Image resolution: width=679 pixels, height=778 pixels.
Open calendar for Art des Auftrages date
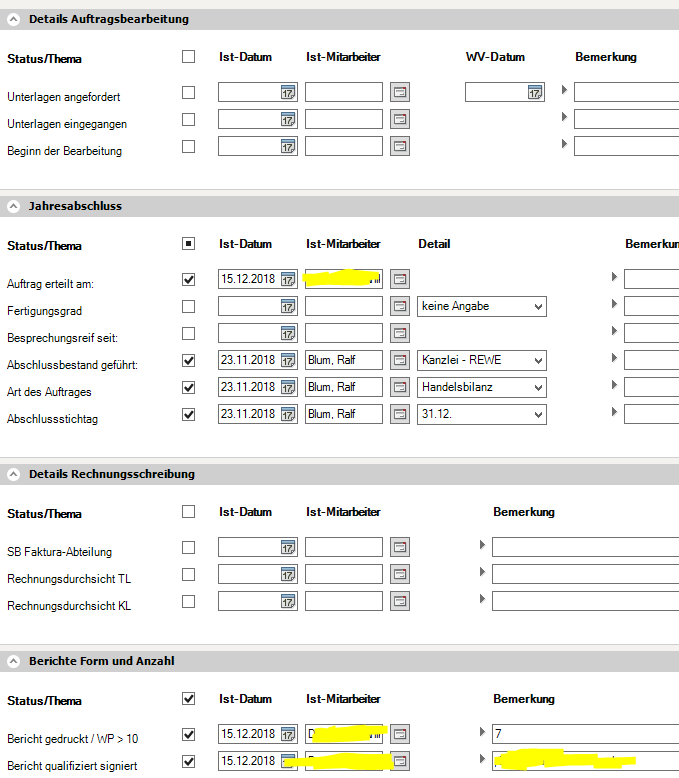tap(288, 388)
